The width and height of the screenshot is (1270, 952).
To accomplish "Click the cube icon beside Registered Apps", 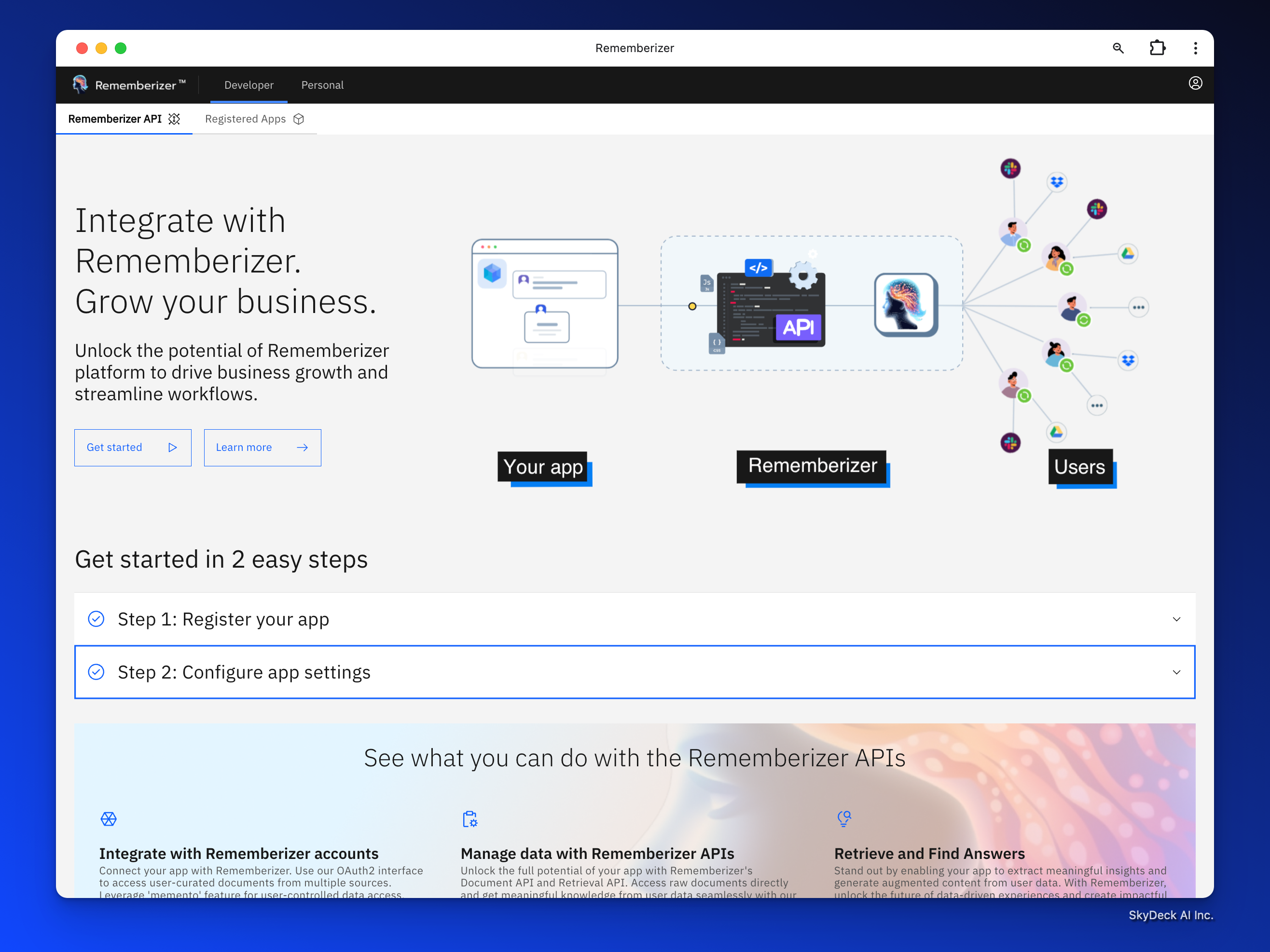I will [299, 119].
